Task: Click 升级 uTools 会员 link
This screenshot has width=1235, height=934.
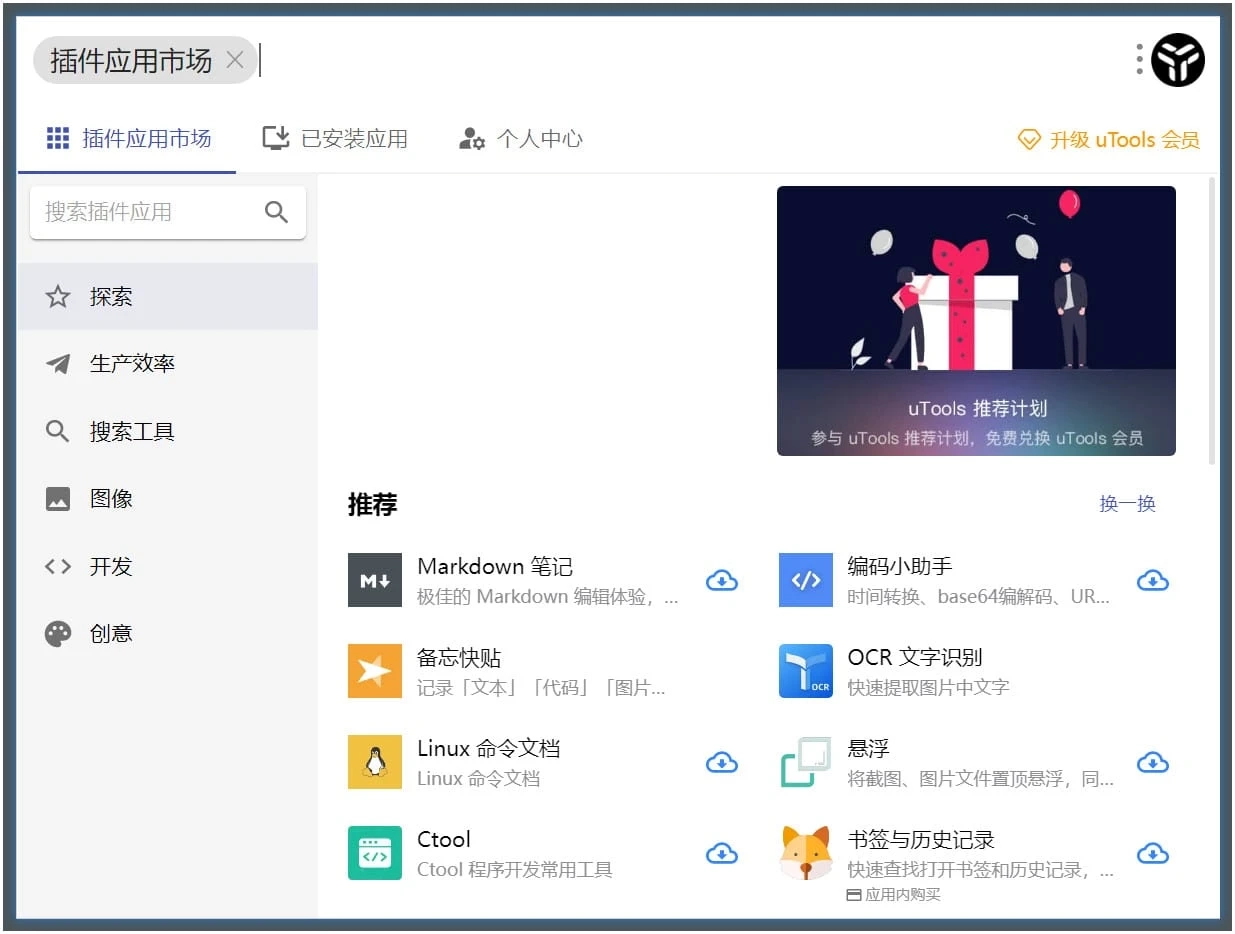Action: (1109, 140)
